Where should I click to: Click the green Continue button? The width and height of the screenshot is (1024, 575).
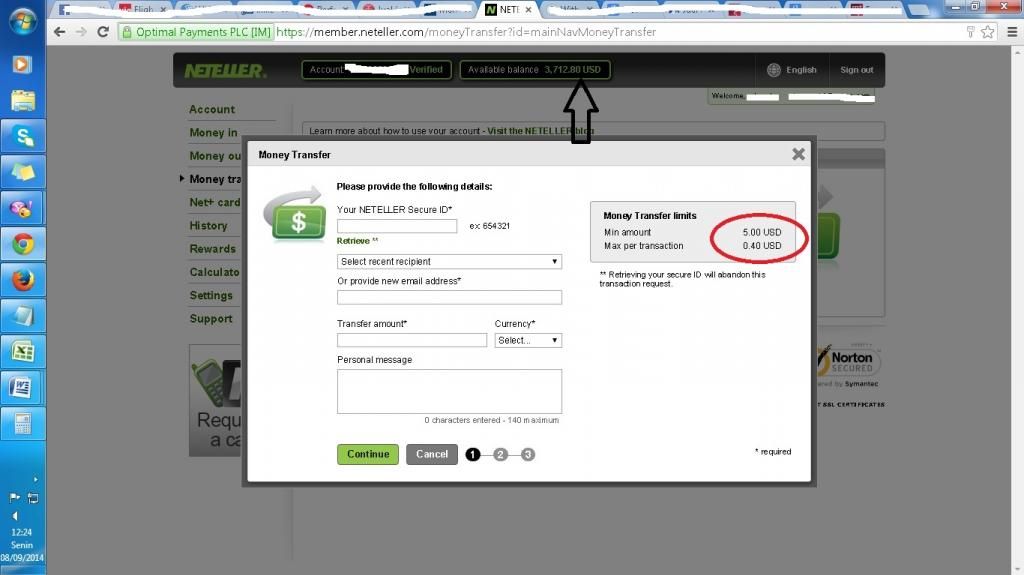tap(368, 454)
